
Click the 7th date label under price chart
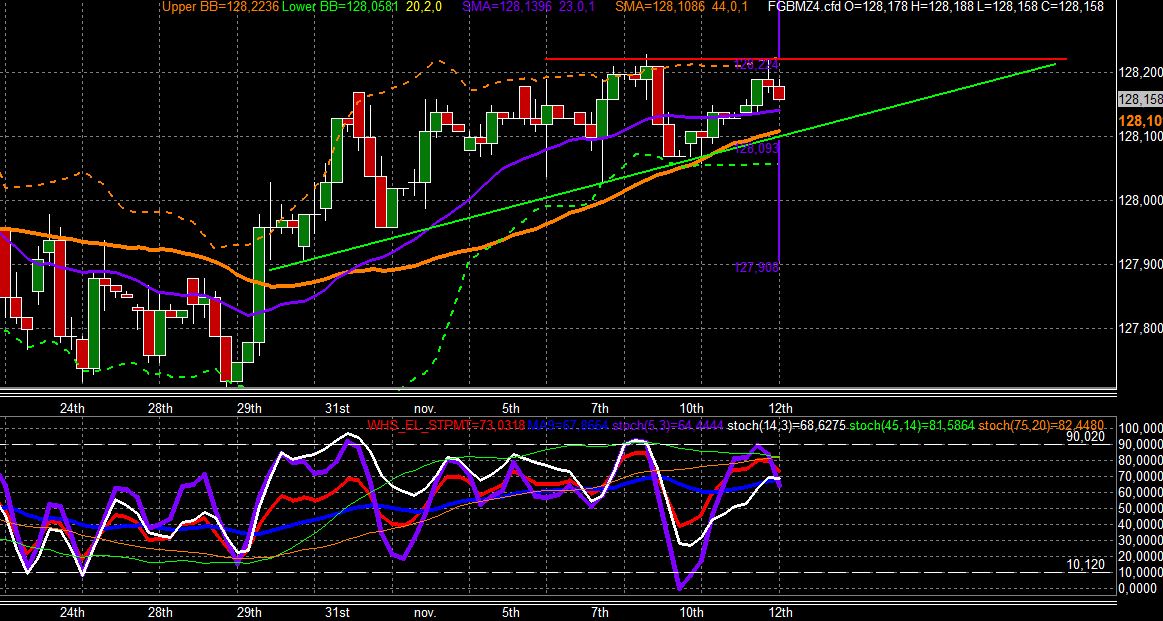click(x=600, y=409)
